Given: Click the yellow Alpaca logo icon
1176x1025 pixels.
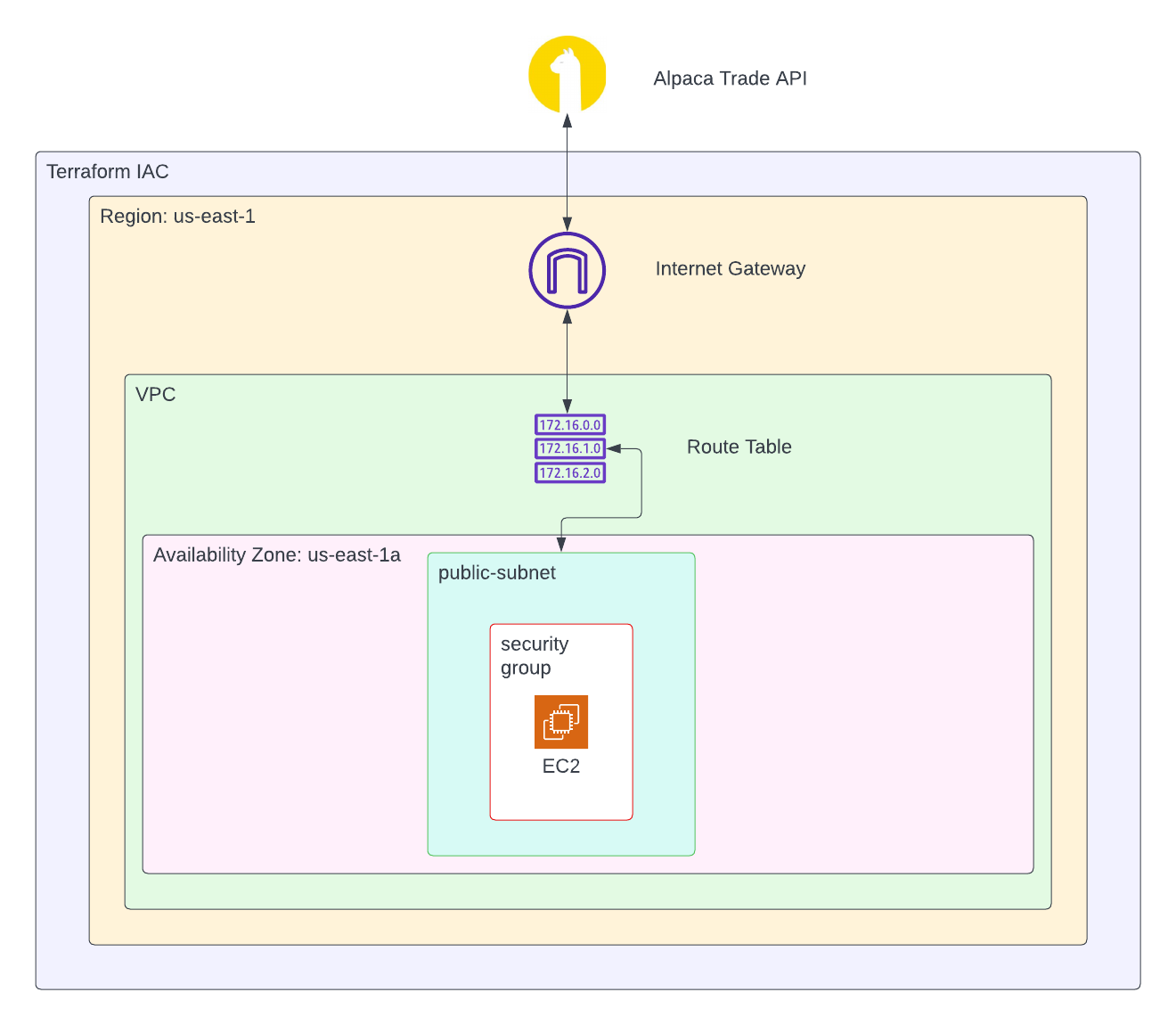Looking at the screenshot, I should [568, 74].
